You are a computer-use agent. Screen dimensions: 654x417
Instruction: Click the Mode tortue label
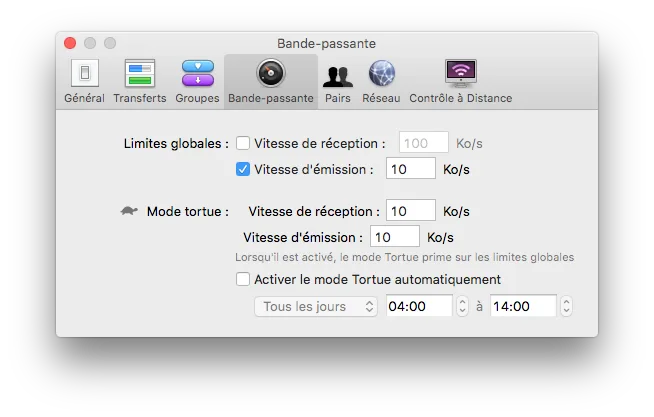tap(188, 211)
